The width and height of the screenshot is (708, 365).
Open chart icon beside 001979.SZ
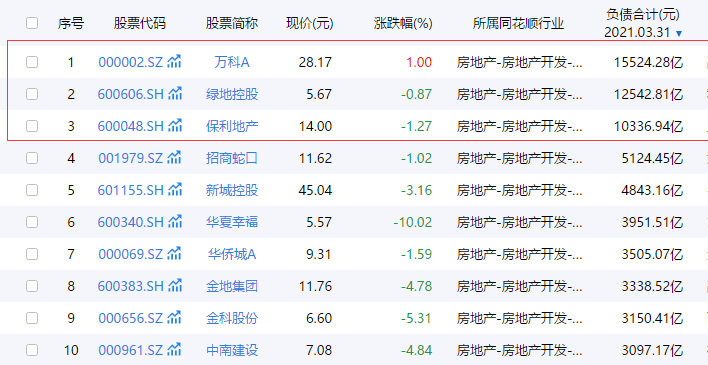(x=174, y=158)
